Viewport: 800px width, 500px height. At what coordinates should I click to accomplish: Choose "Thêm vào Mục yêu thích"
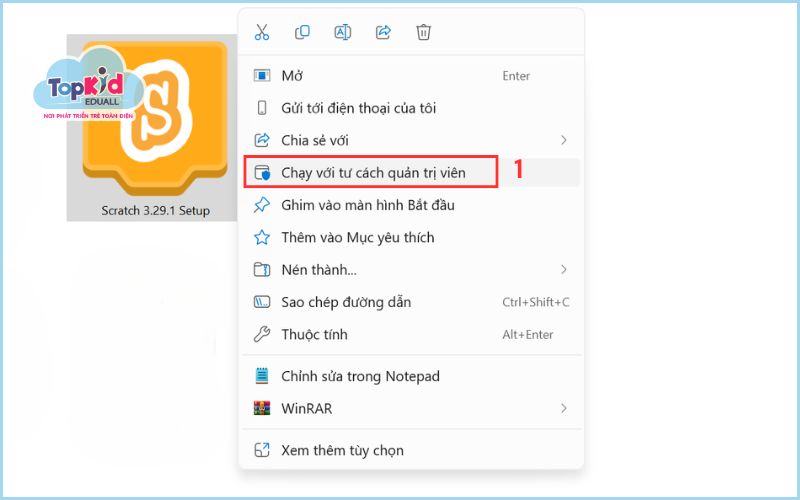point(411,237)
